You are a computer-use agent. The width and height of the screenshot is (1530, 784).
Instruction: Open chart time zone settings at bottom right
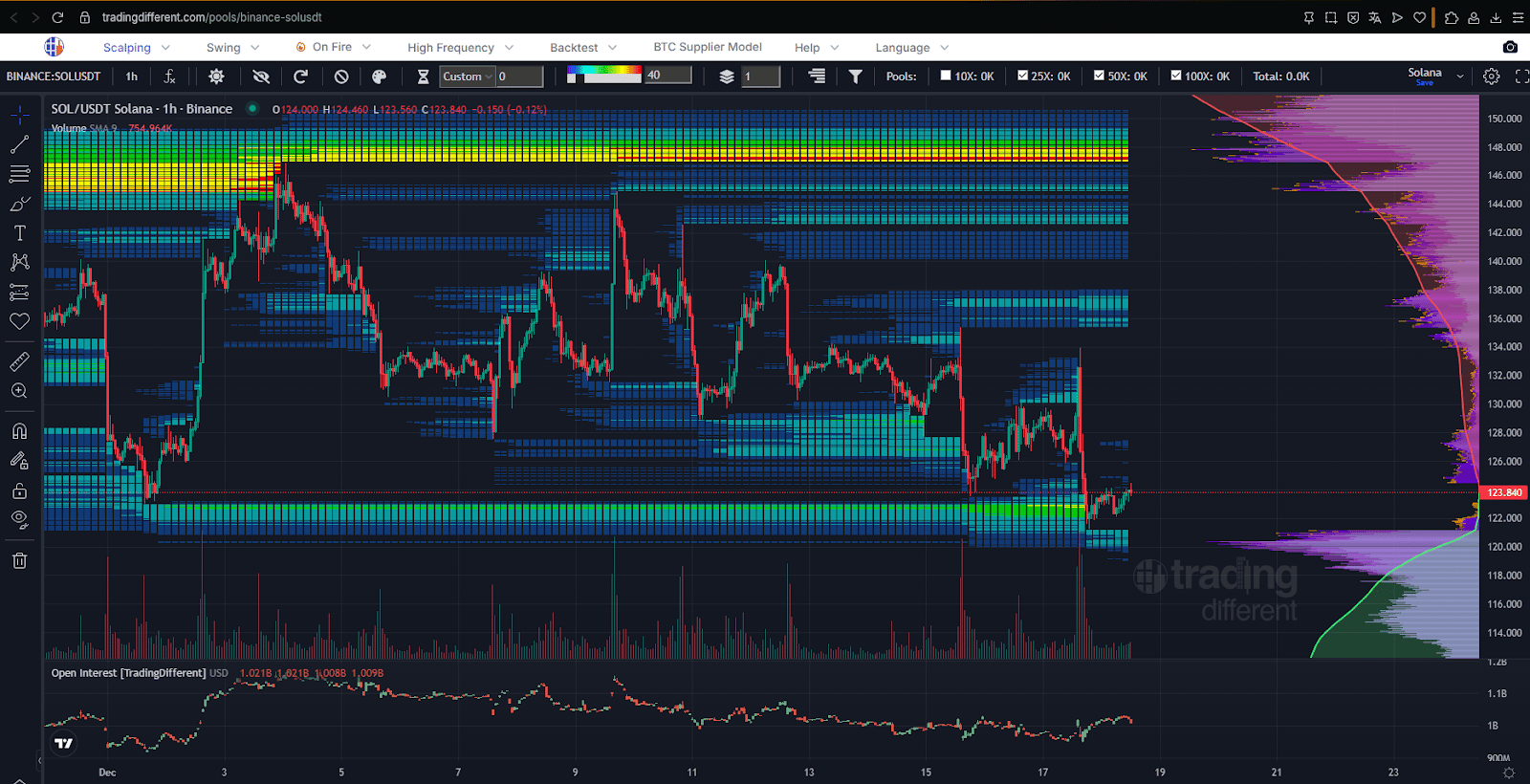pyautogui.click(x=1509, y=773)
